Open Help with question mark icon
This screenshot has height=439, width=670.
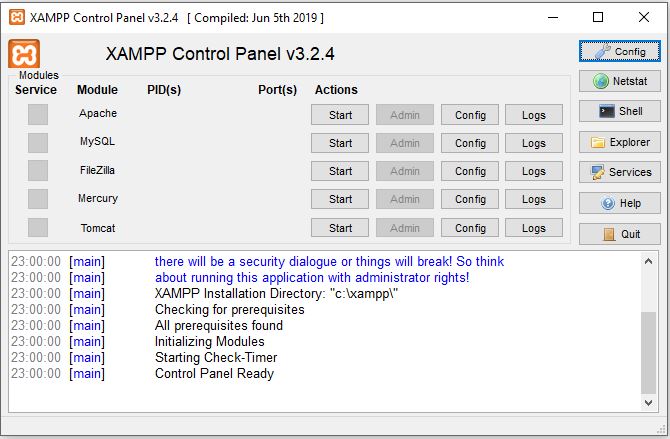[620, 203]
